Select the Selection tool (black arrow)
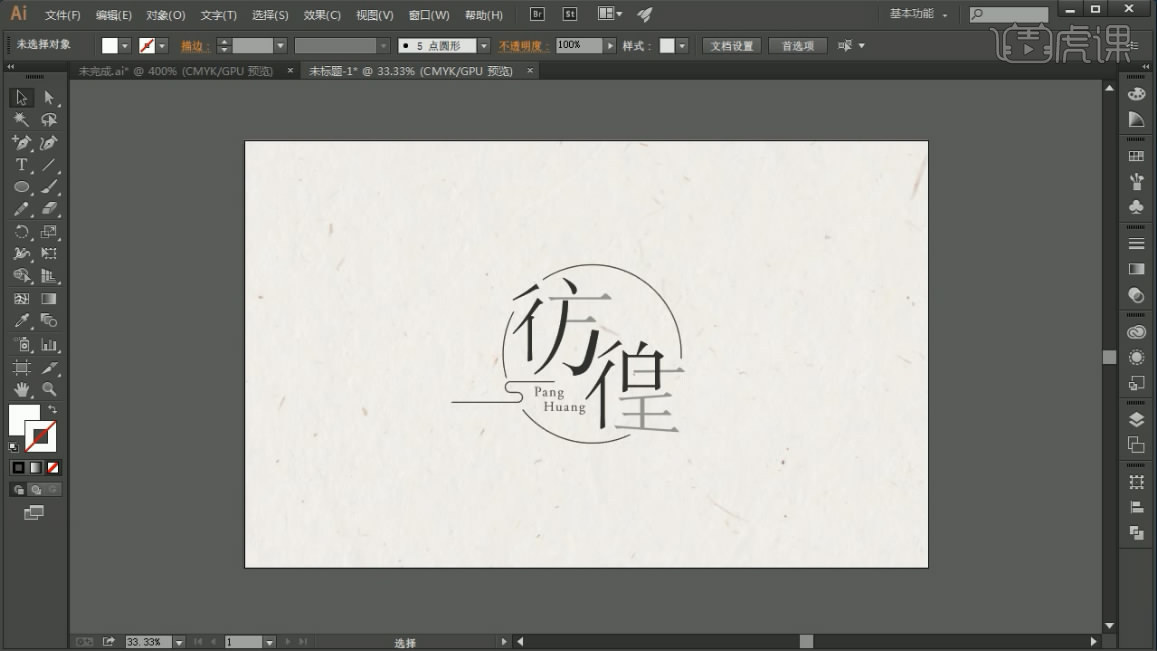The width and height of the screenshot is (1157, 651). tap(21, 97)
